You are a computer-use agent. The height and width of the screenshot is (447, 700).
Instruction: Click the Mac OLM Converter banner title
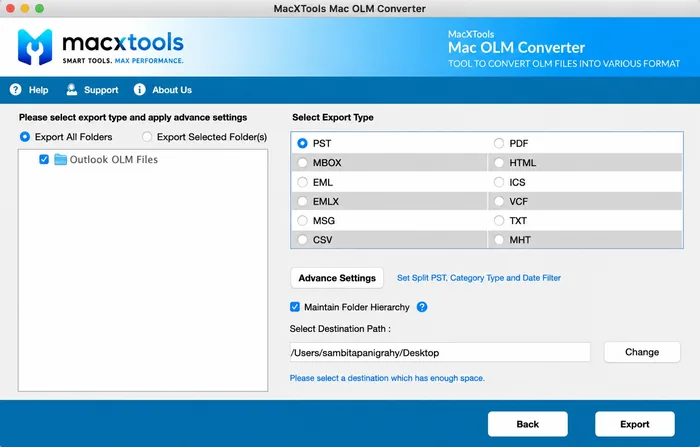[517, 47]
